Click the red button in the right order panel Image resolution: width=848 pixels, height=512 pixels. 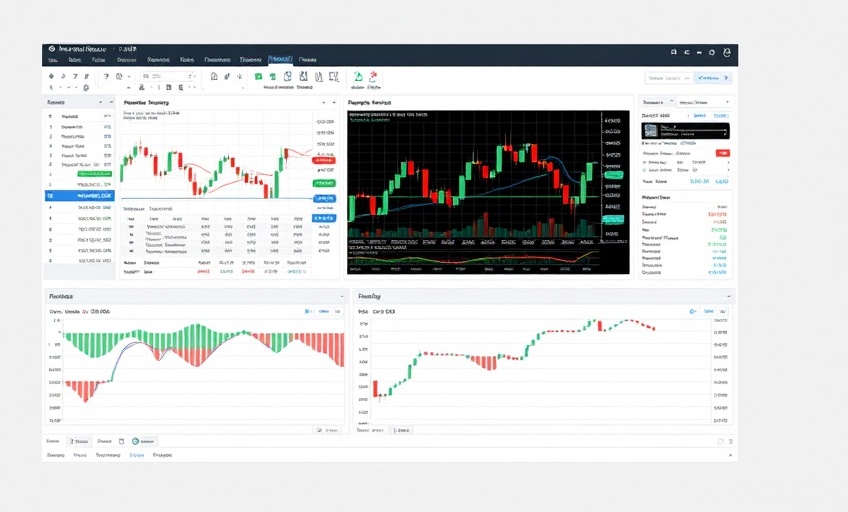[722, 153]
